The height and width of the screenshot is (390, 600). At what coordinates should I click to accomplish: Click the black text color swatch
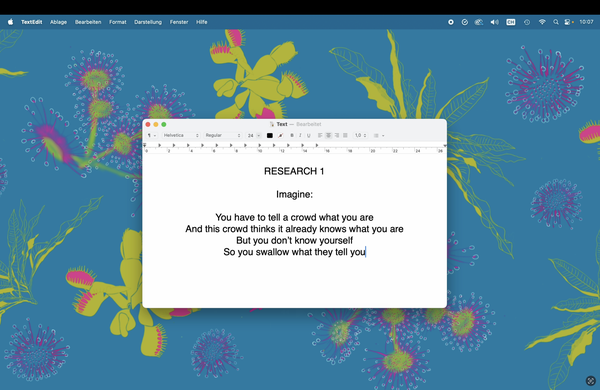(x=270, y=135)
